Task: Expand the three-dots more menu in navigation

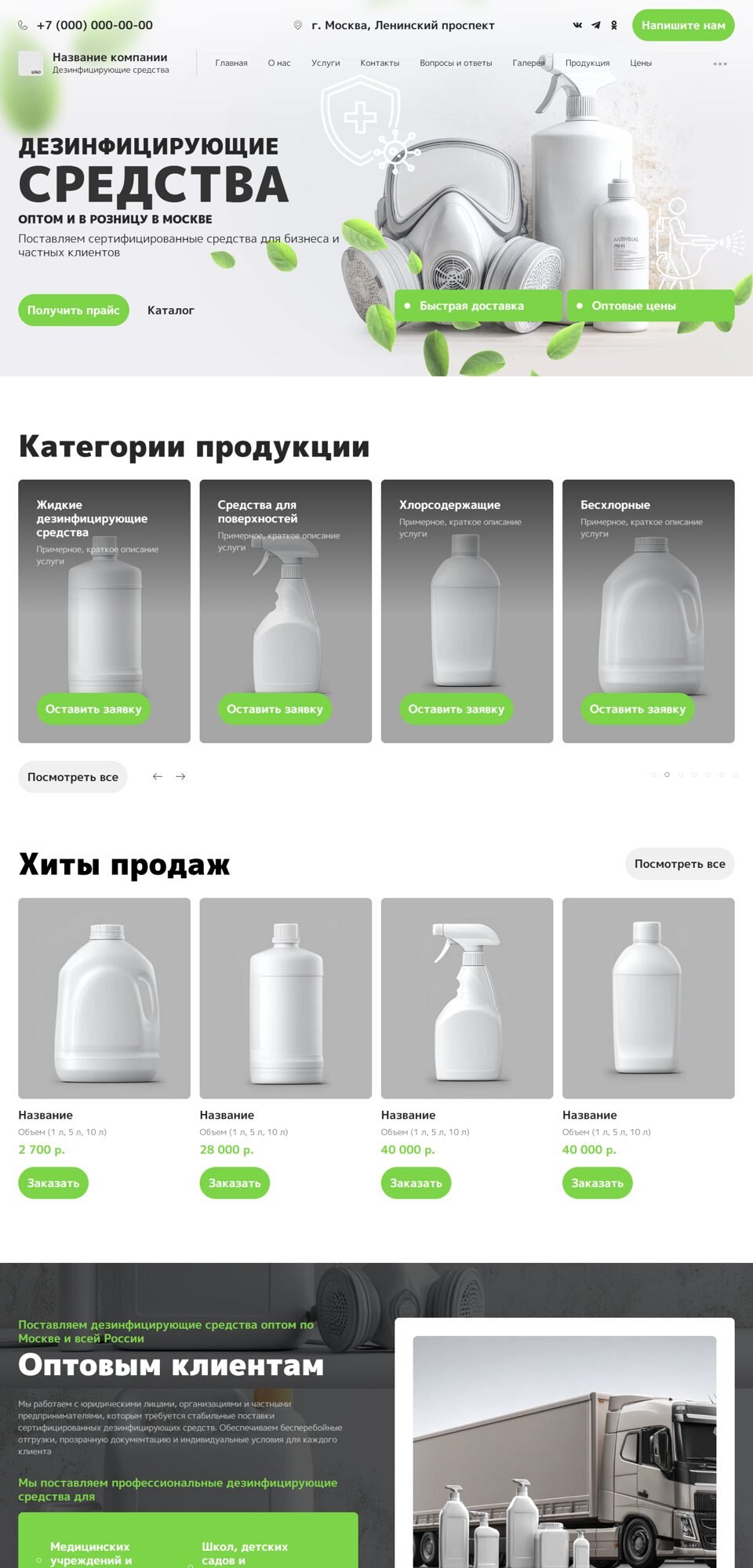Action: [720, 64]
